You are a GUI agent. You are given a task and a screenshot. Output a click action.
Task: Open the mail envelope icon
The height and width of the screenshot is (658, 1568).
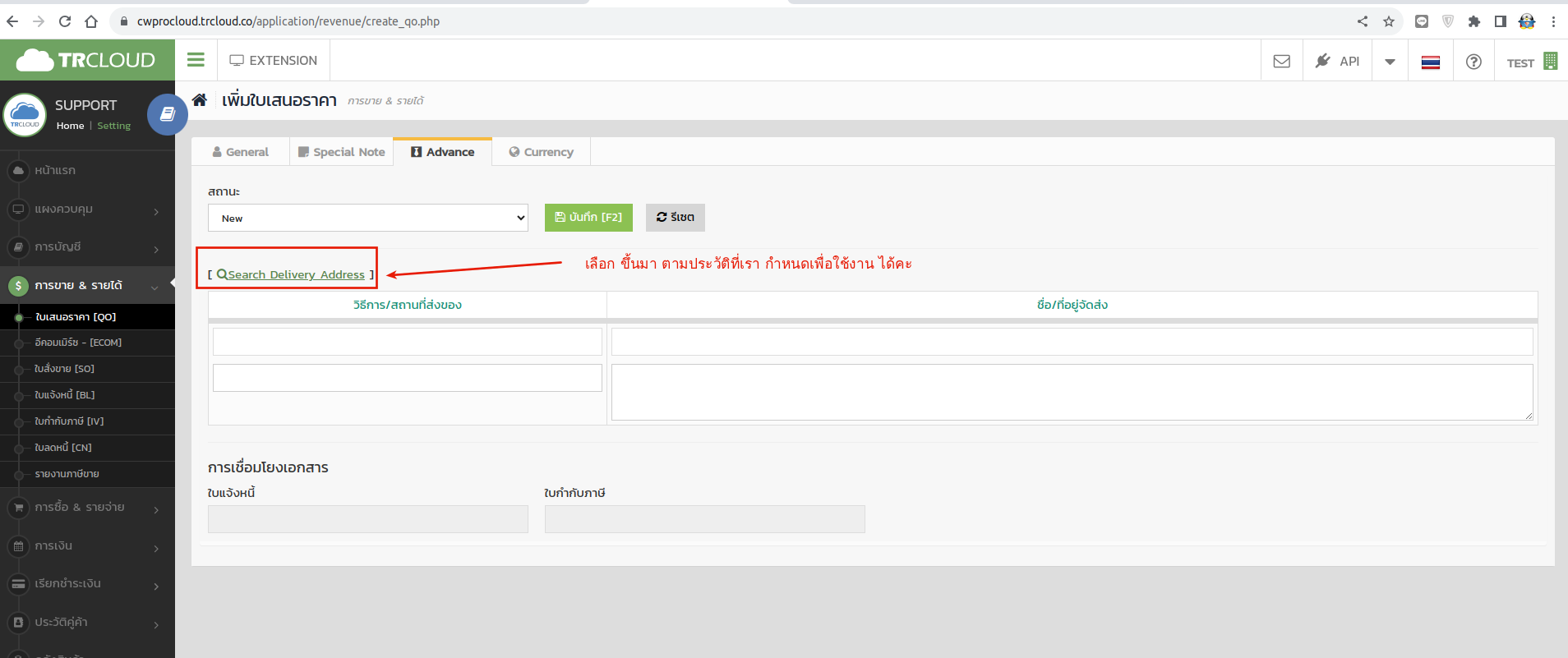click(1281, 62)
